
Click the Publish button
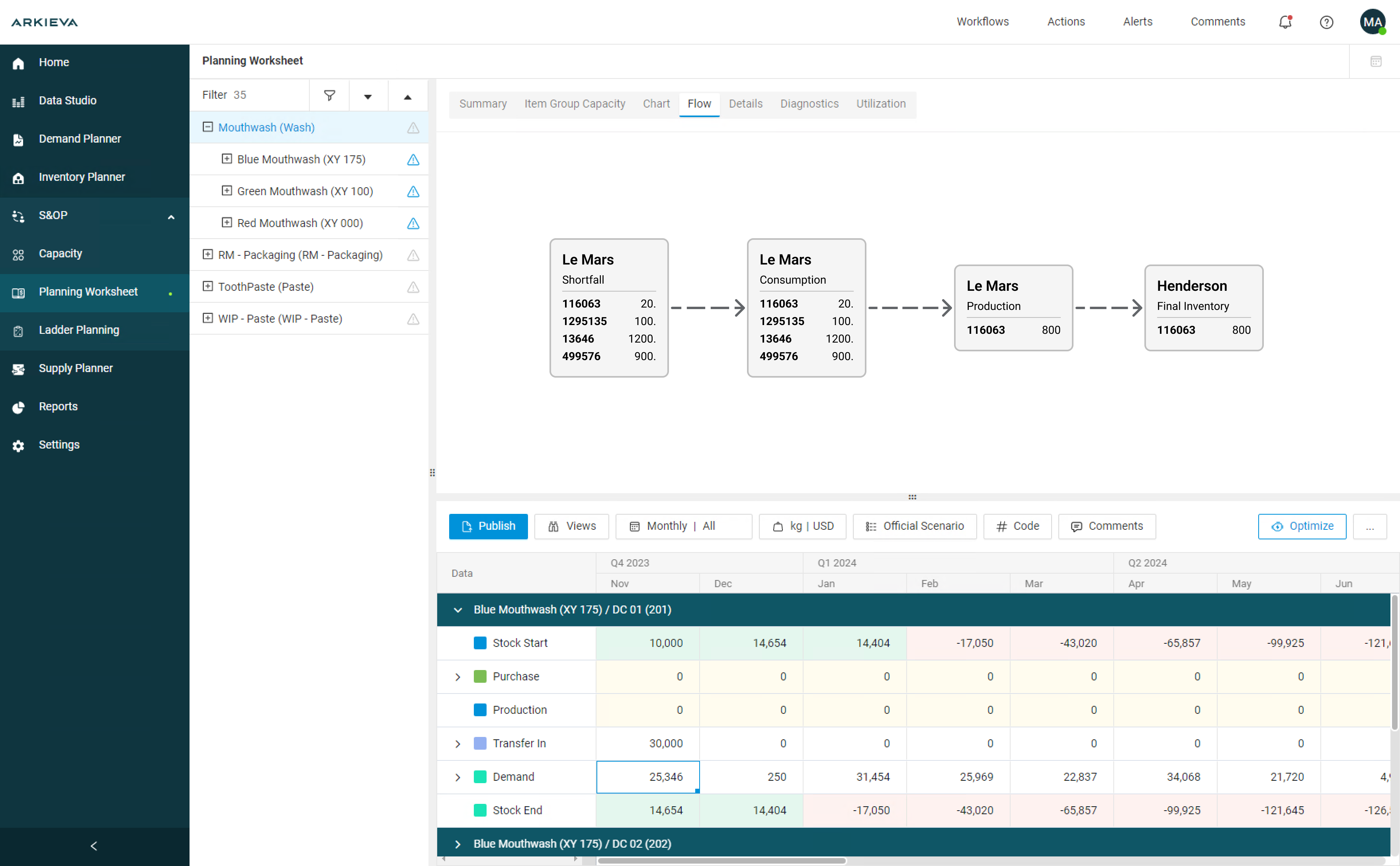coord(488,526)
